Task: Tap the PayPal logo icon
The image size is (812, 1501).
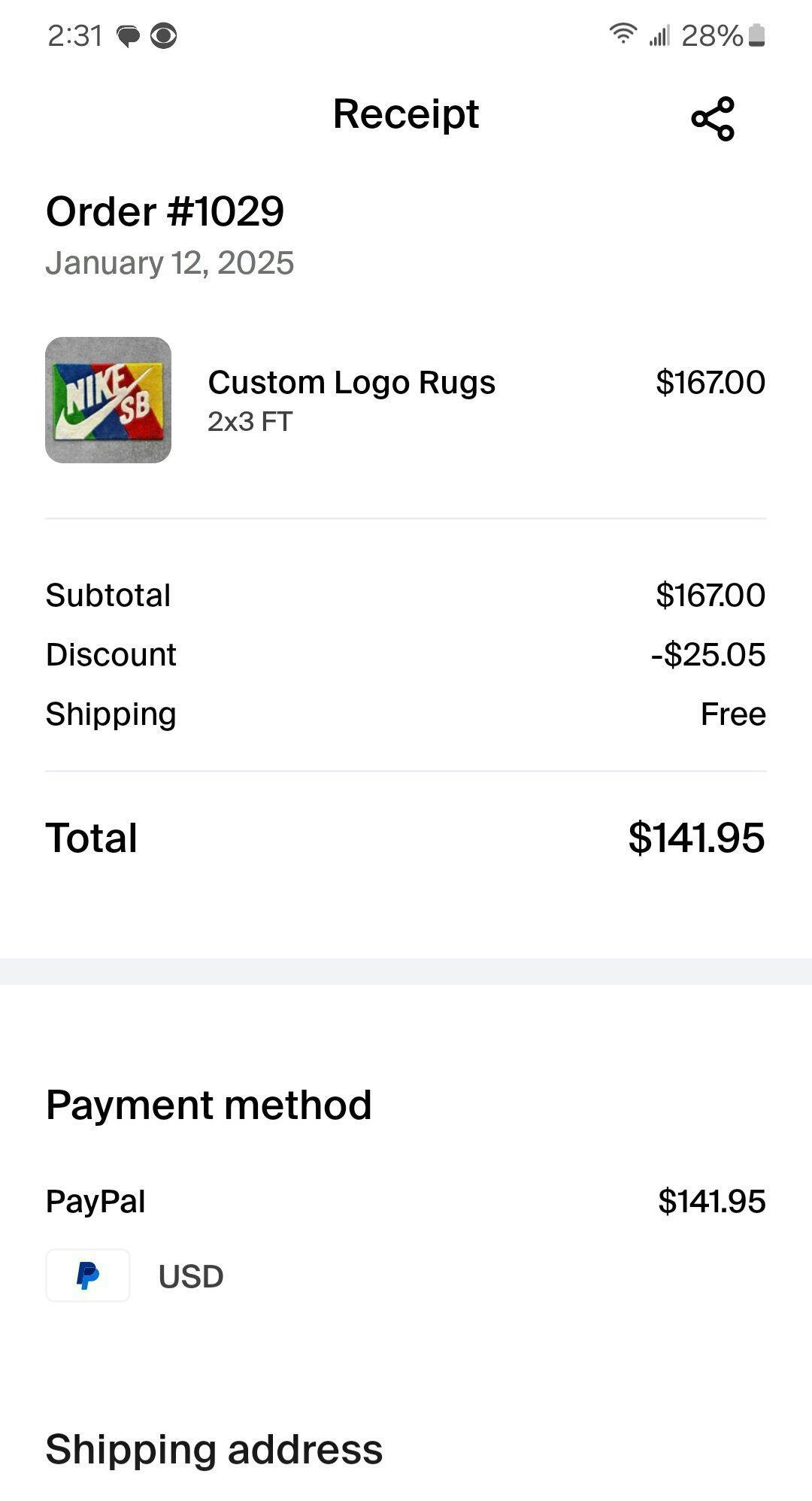Action: [88, 1275]
